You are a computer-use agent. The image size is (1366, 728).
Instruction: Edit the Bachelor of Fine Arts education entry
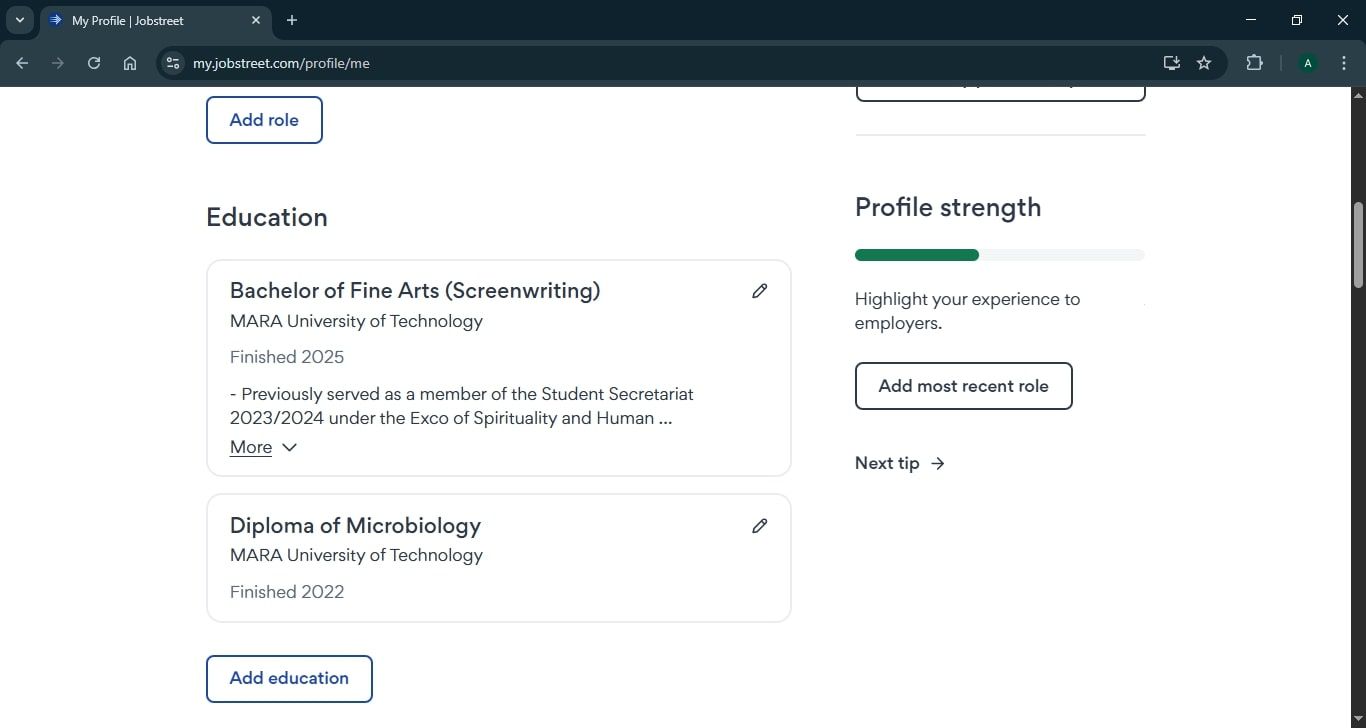coord(760,290)
